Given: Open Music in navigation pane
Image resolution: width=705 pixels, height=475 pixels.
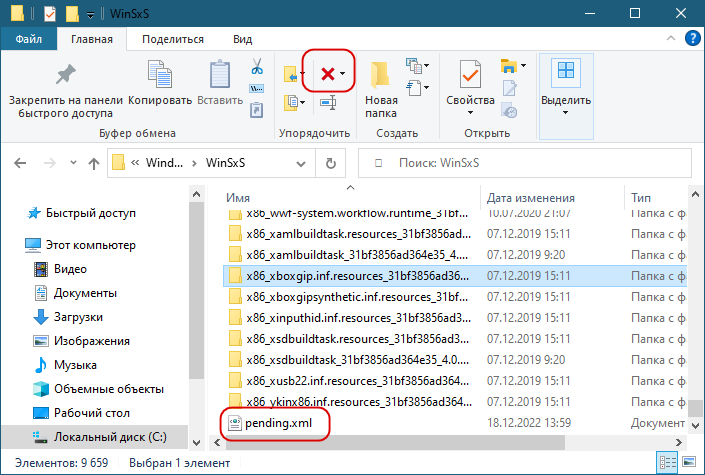Looking at the screenshot, I should tap(75, 365).
